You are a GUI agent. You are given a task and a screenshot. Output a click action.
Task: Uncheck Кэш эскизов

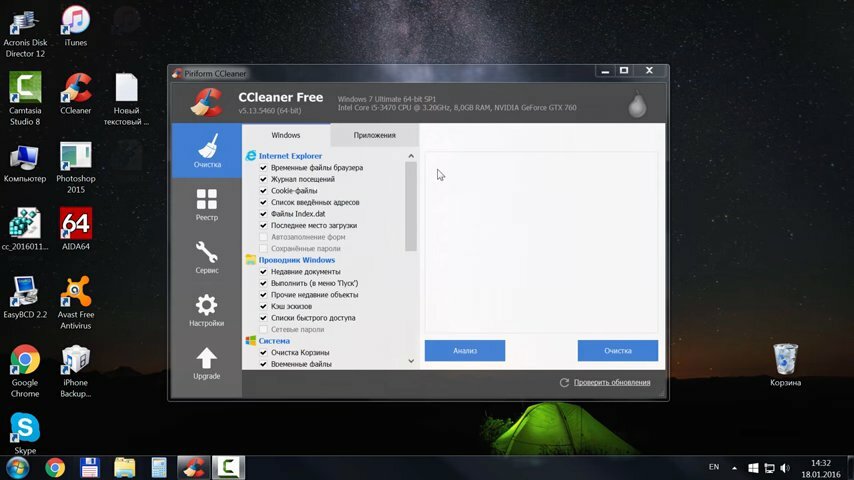[x=263, y=306]
